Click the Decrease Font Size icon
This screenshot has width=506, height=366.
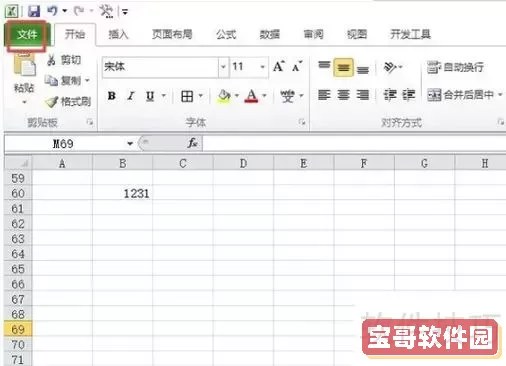coord(297,67)
